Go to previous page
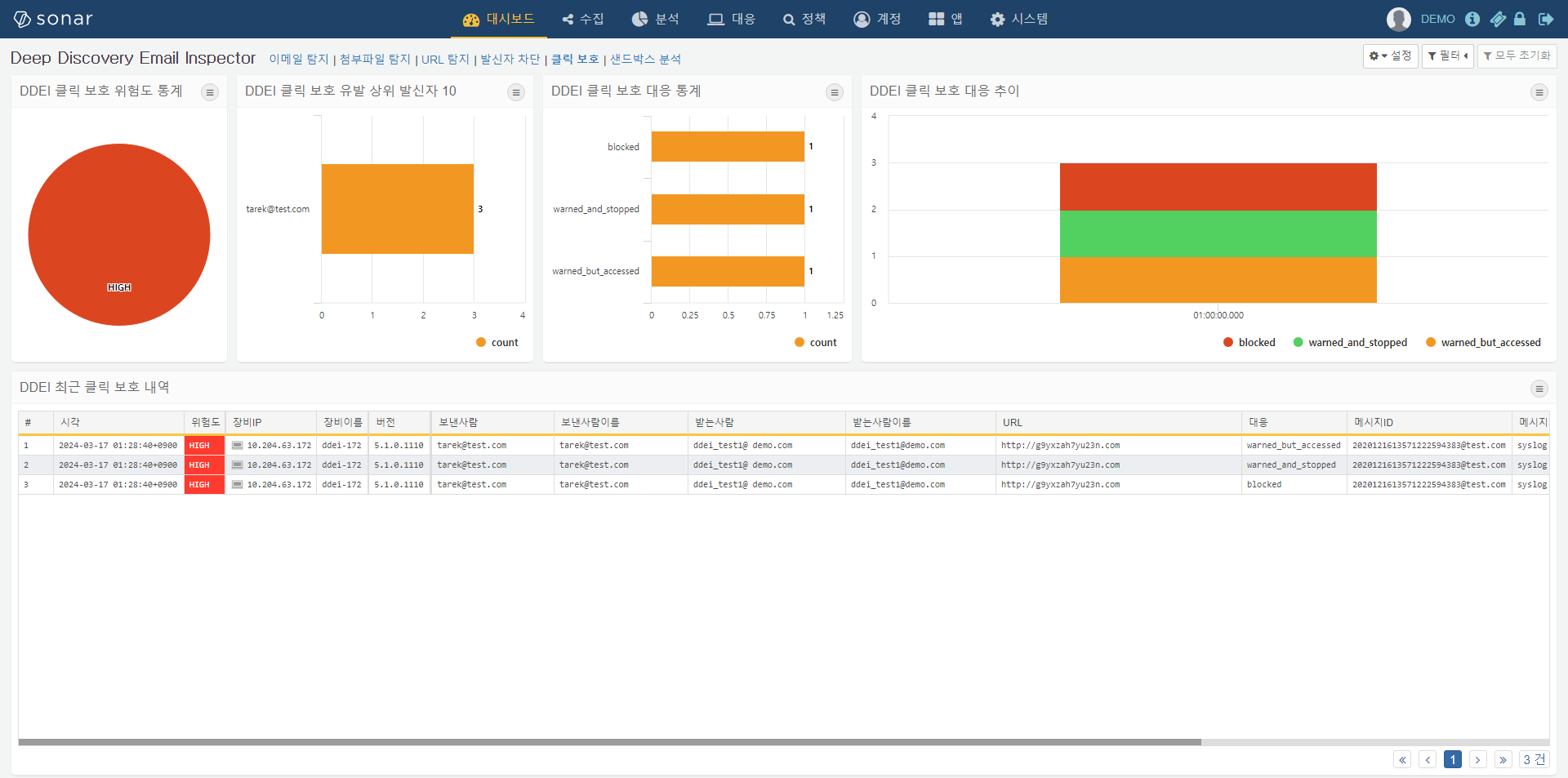Image resolution: width=1568 pixels, height=778 pixels. tap(1428, 760)
